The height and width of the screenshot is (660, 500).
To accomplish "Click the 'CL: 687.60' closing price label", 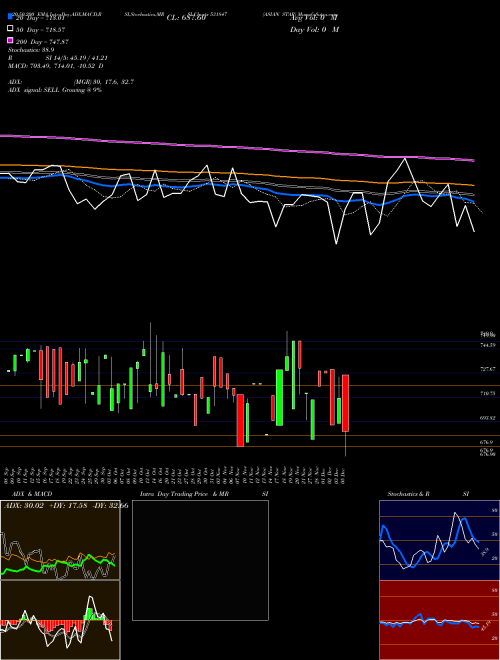I will (186, 18).
